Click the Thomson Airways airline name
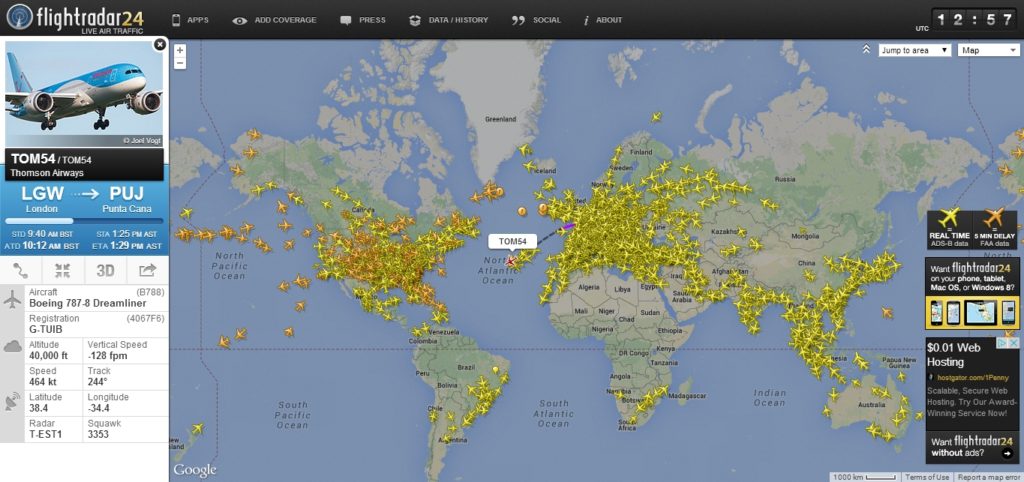The width and height of the screenshot is (1024, 482). [x=47, y=173]
